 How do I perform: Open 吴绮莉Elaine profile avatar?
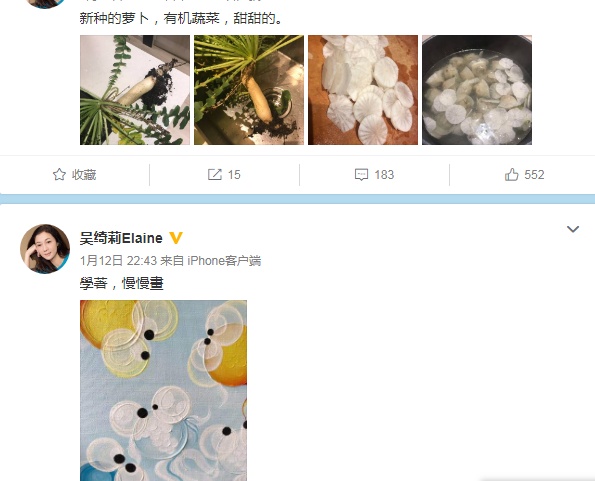click(x=45, y=249)
